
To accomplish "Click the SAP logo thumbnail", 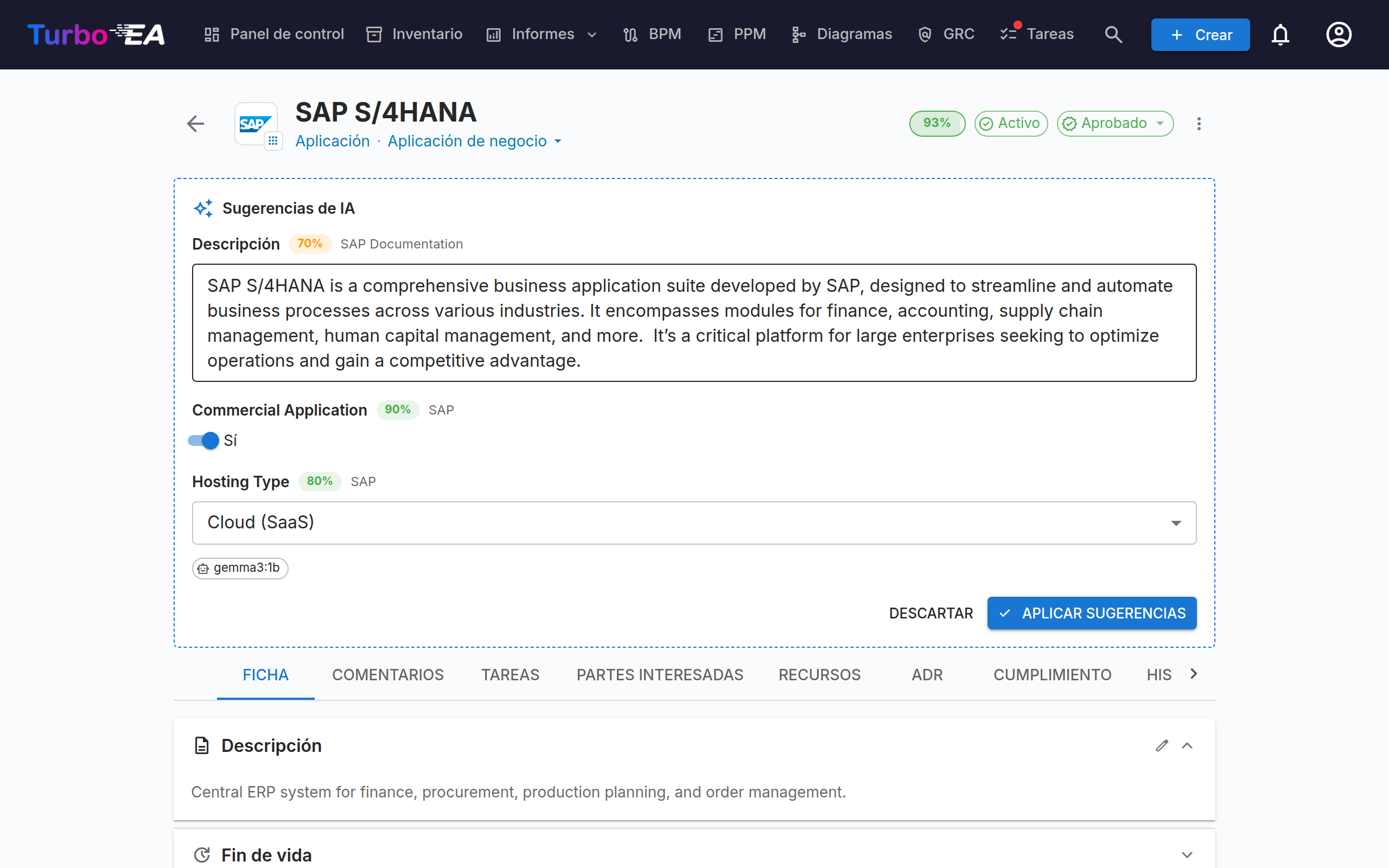I will (x=256, y=124).
